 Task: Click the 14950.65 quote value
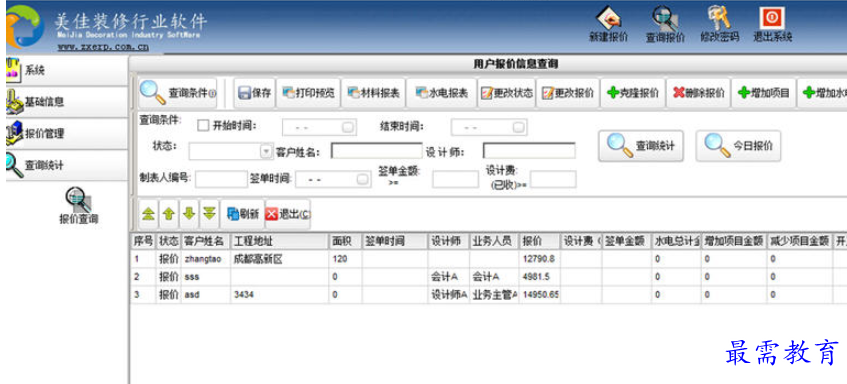point(540,294)
